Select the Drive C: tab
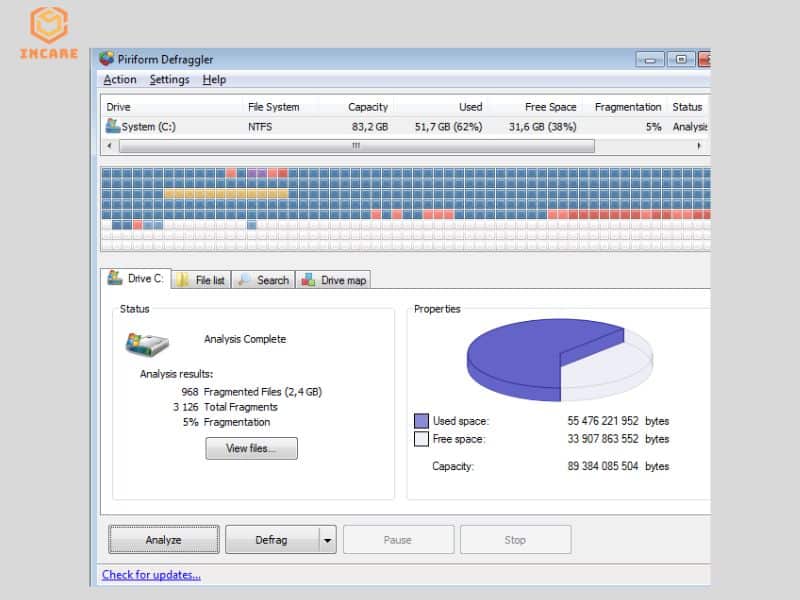The width and height of the screenshot is (800, 600). [x=136, y=279]
